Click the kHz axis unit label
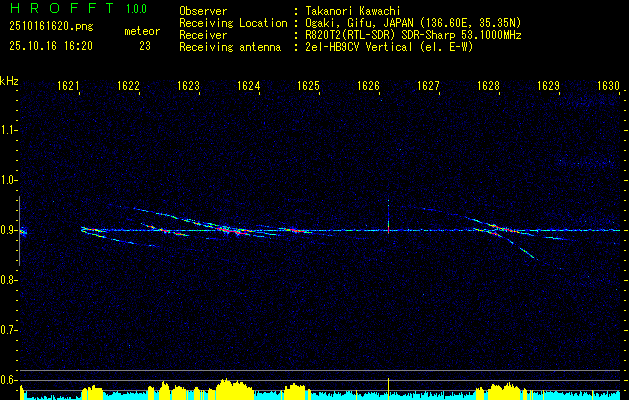This screenshot has height=400, width=629. (9, 81)
